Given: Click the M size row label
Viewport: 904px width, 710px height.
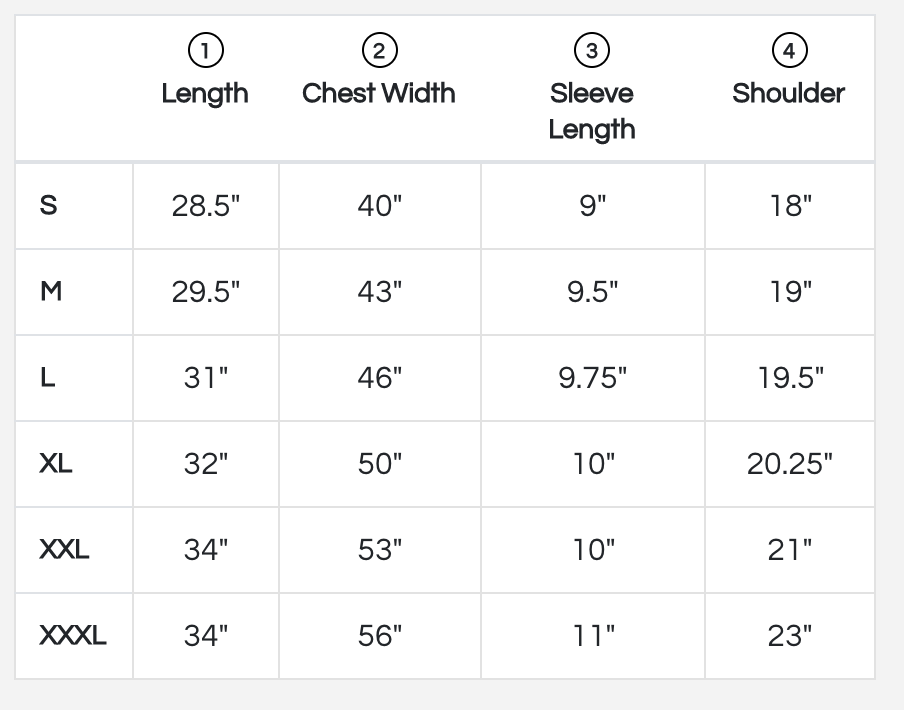Looking at the screenshot, I should [51, 292].
